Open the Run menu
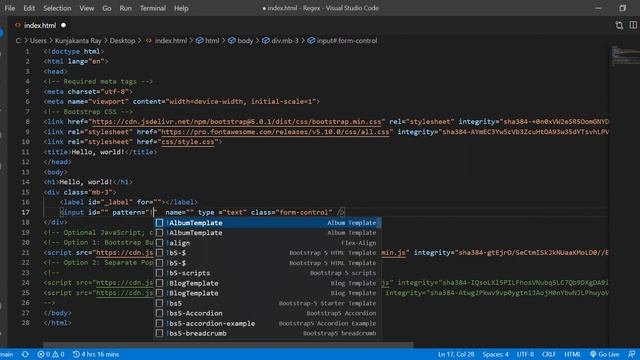Viewport: 640px width, 360px height. click(x=126, y=8)
